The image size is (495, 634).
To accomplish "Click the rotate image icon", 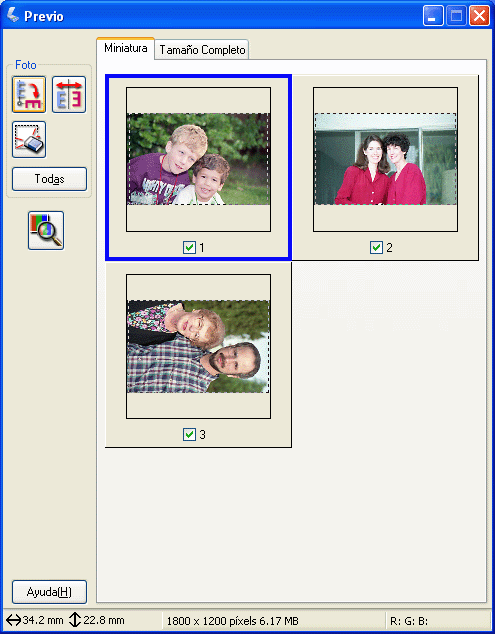I will (29, 94).
